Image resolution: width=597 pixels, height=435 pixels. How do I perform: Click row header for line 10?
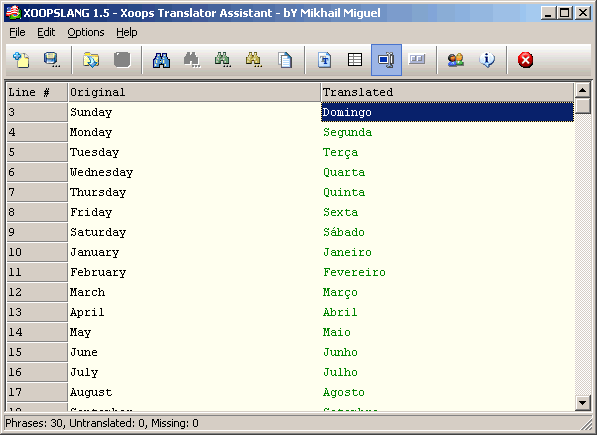[37, 252]
